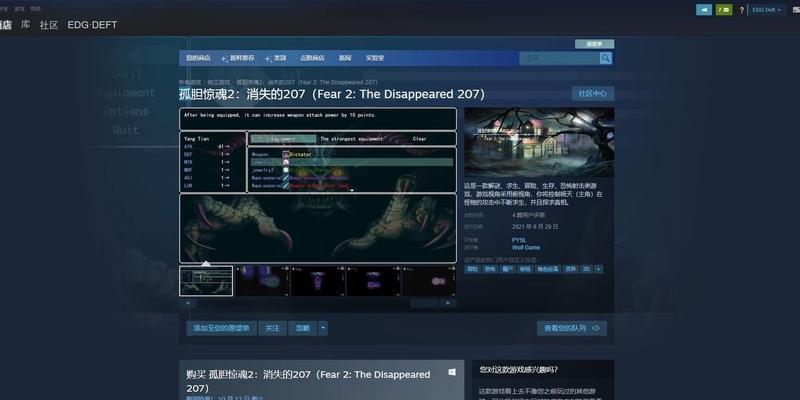The height and width of the screenshot is (400, 800).
Task: Click arrow icon on 查看您的队列 button
Action: [x=595, y=328]
